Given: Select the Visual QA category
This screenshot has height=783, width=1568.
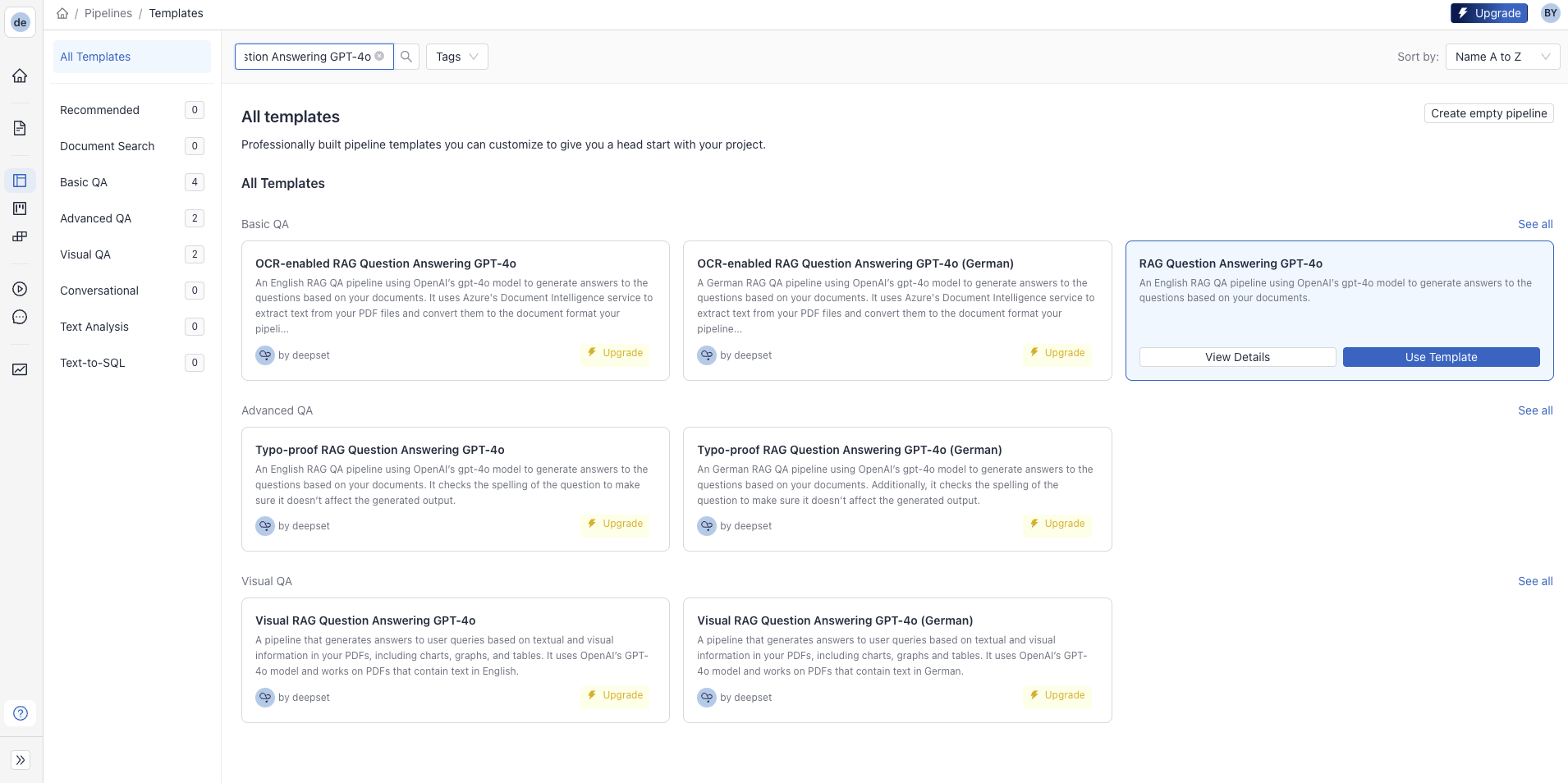Looking at the screenshot, I should point(85,254).
